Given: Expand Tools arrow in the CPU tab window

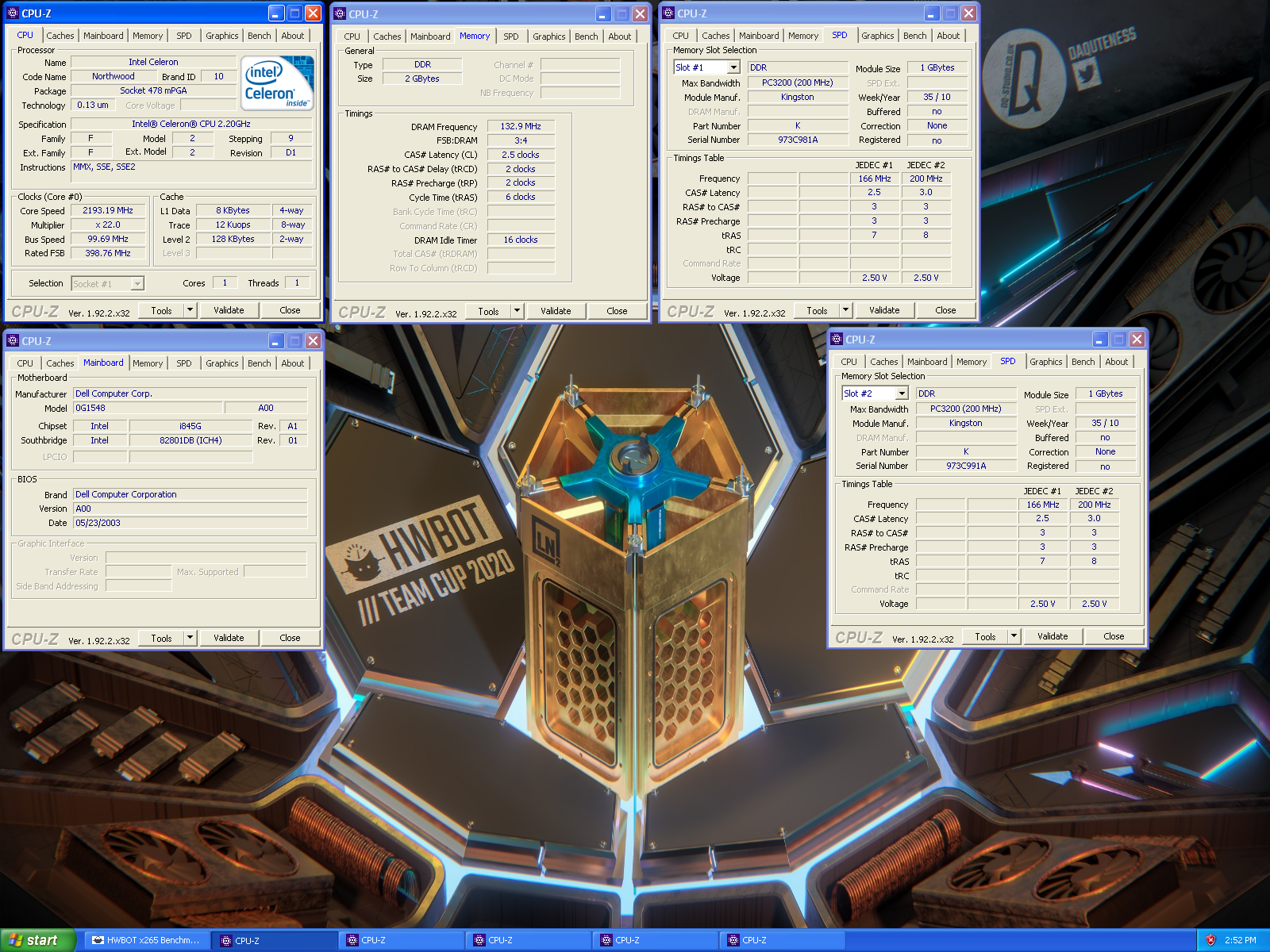Looking at the screenshot, I should click(190, 310).
